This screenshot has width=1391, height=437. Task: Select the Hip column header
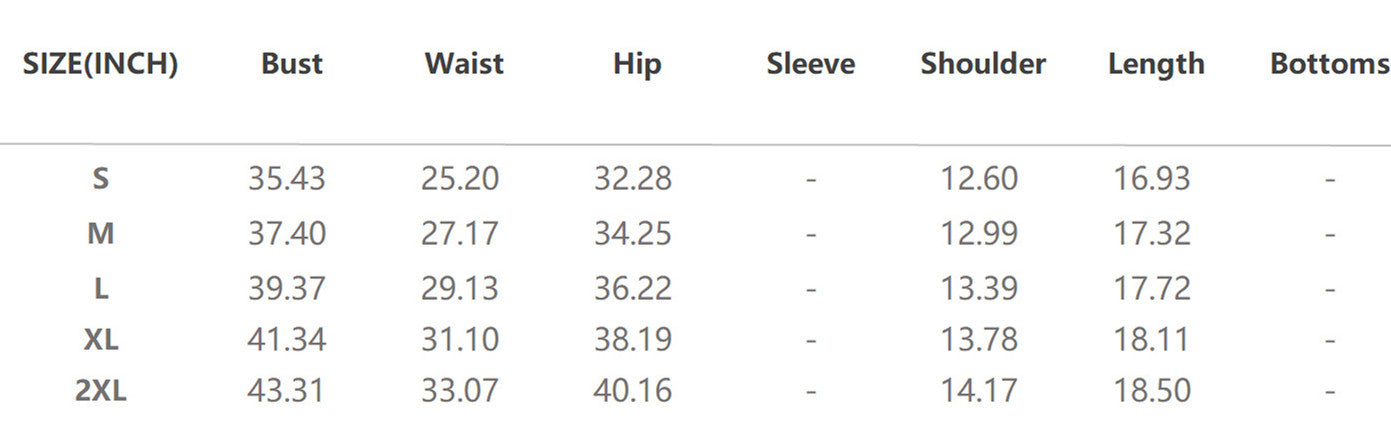(x=637, y=65)
